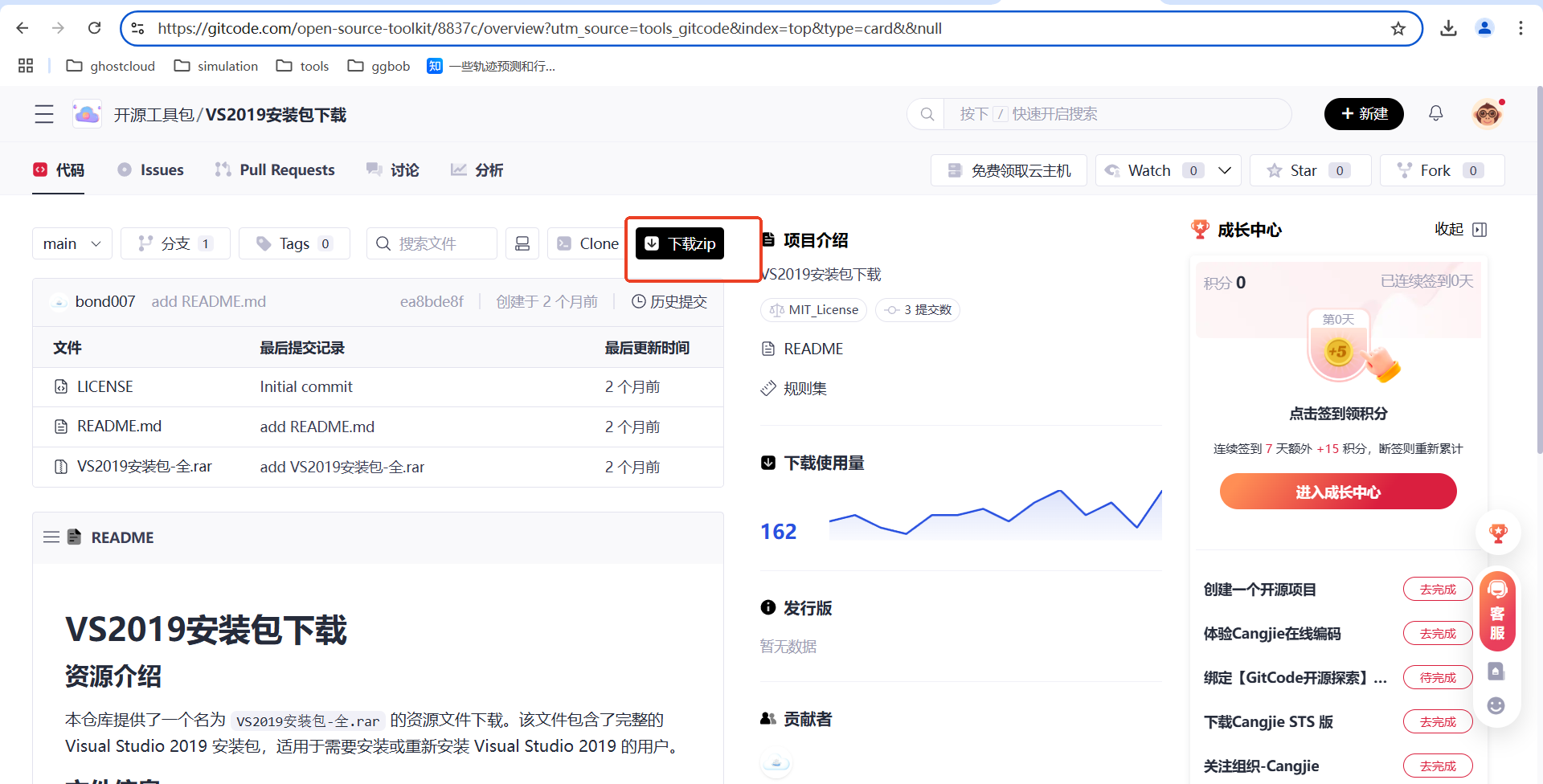Collapse the 成长中心 panel via 收起

pos(1448,230)
